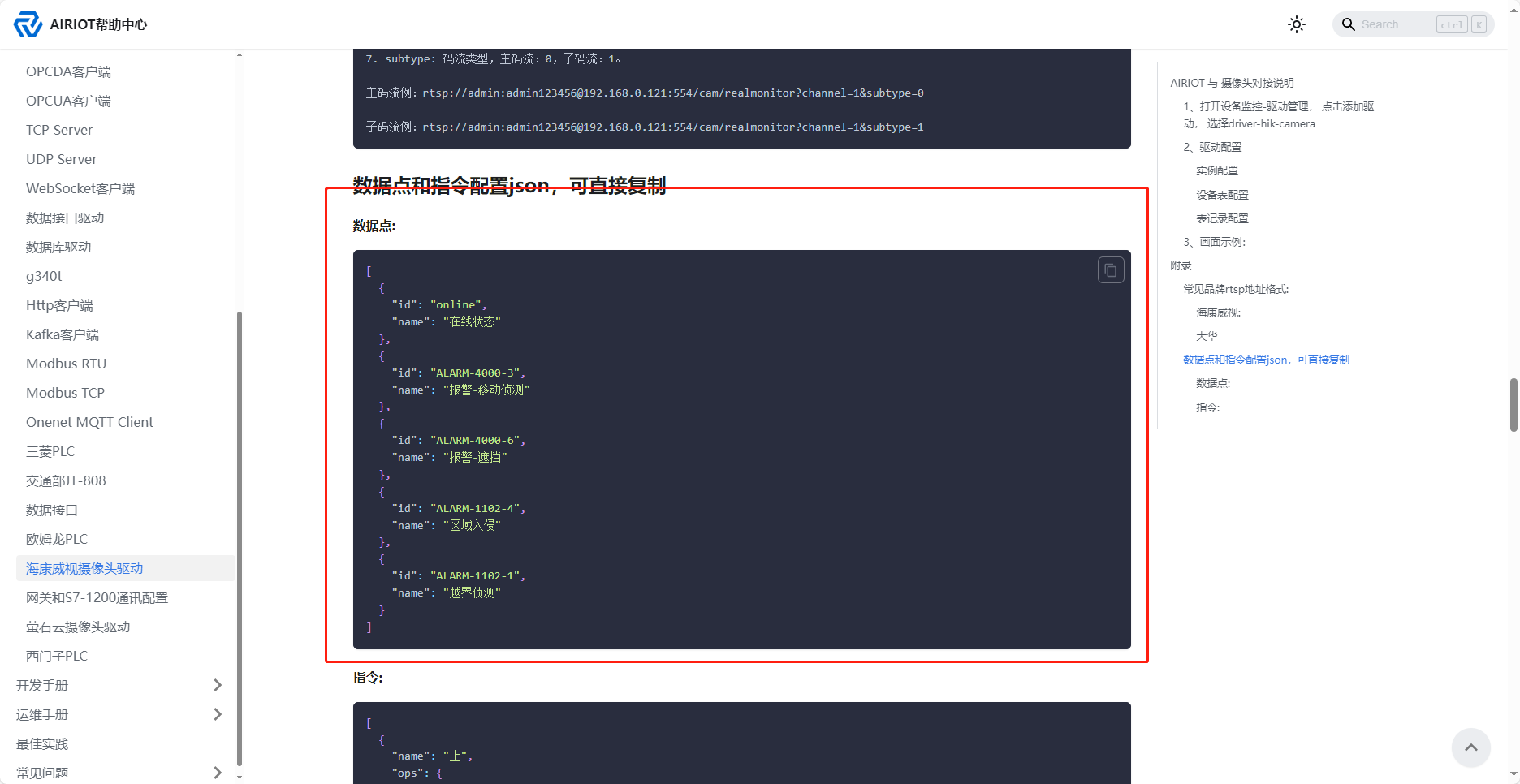Click the 指令: label above code

point(368,678)
